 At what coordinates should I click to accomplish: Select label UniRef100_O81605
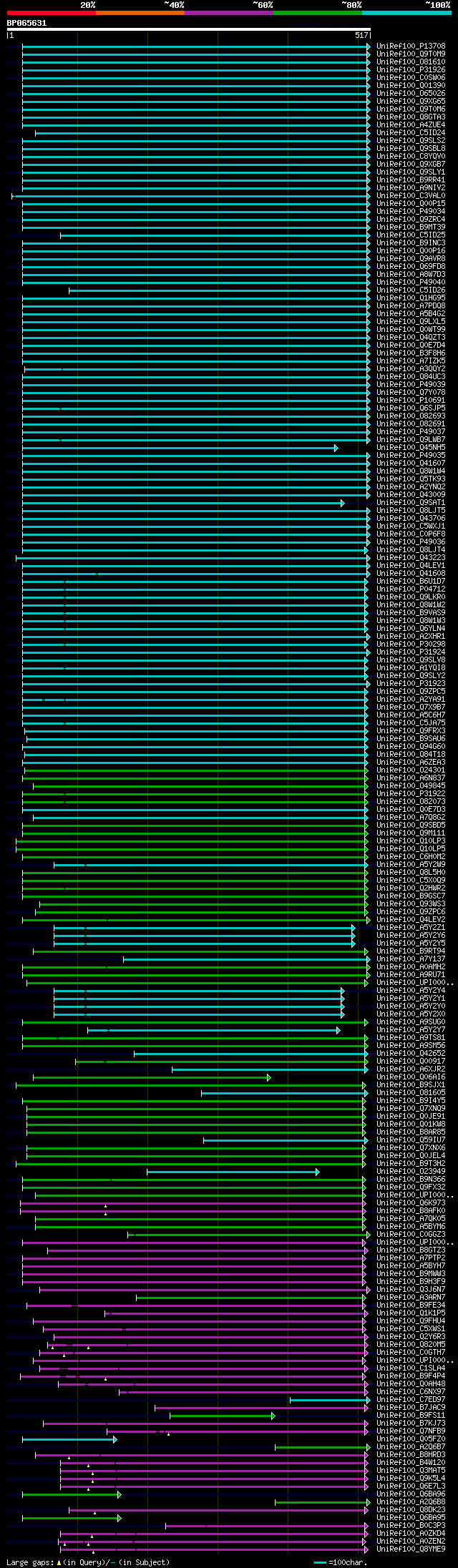(411, 1093)
